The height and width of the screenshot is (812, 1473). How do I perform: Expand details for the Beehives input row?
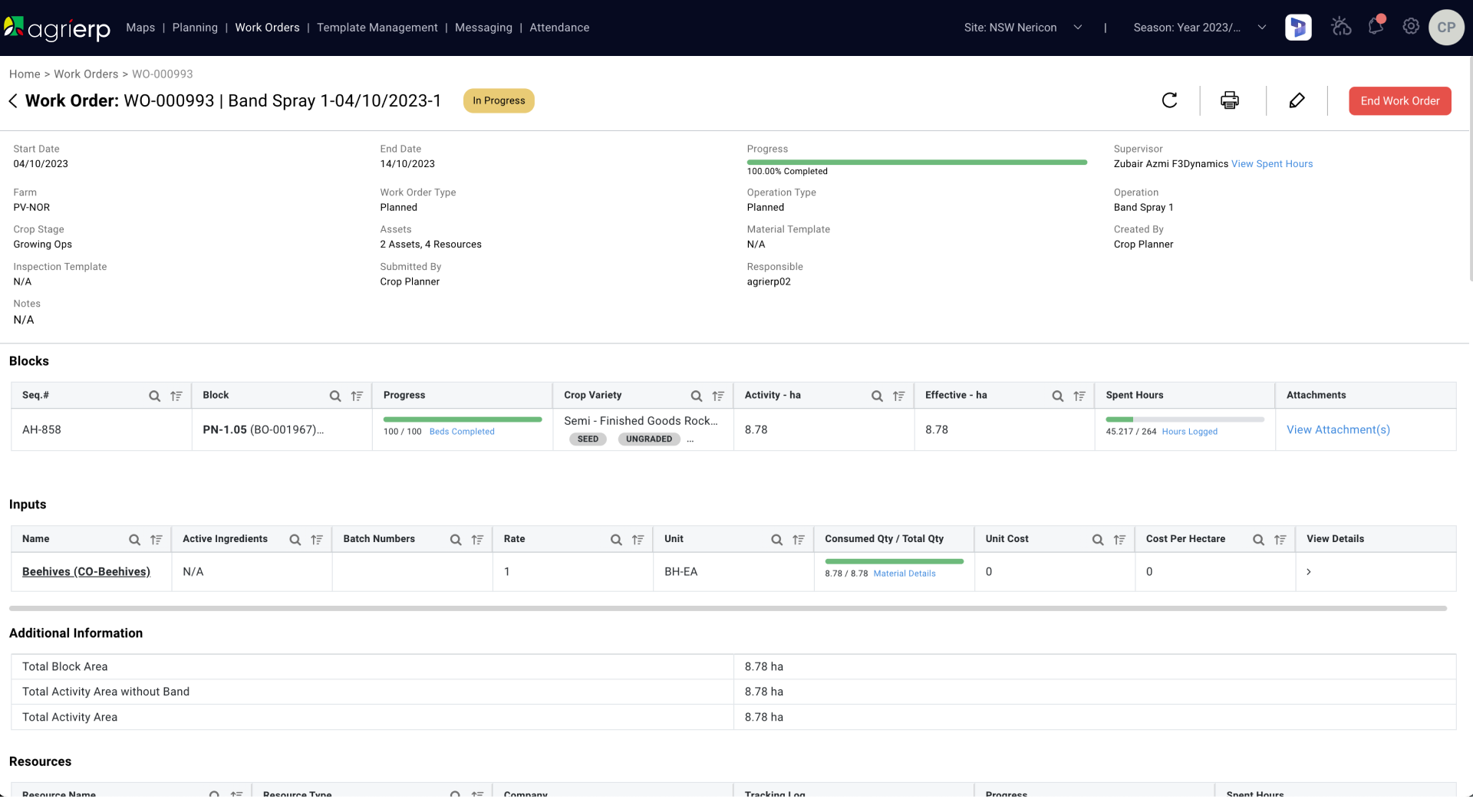click(1310, 571)
